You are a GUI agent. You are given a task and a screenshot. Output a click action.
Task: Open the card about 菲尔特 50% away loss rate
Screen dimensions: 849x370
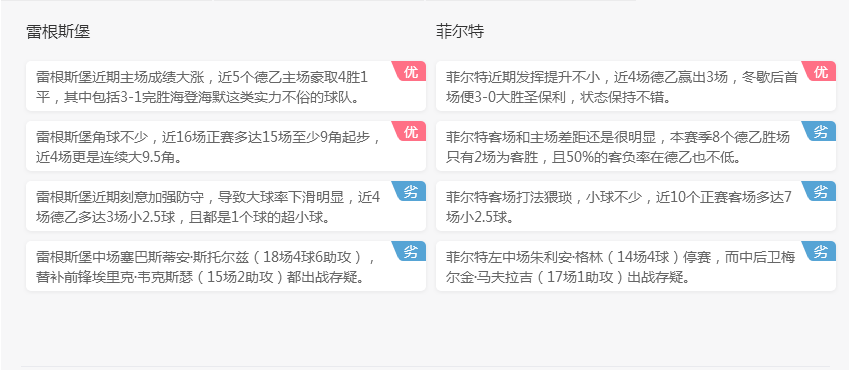[x=636, y=146]
